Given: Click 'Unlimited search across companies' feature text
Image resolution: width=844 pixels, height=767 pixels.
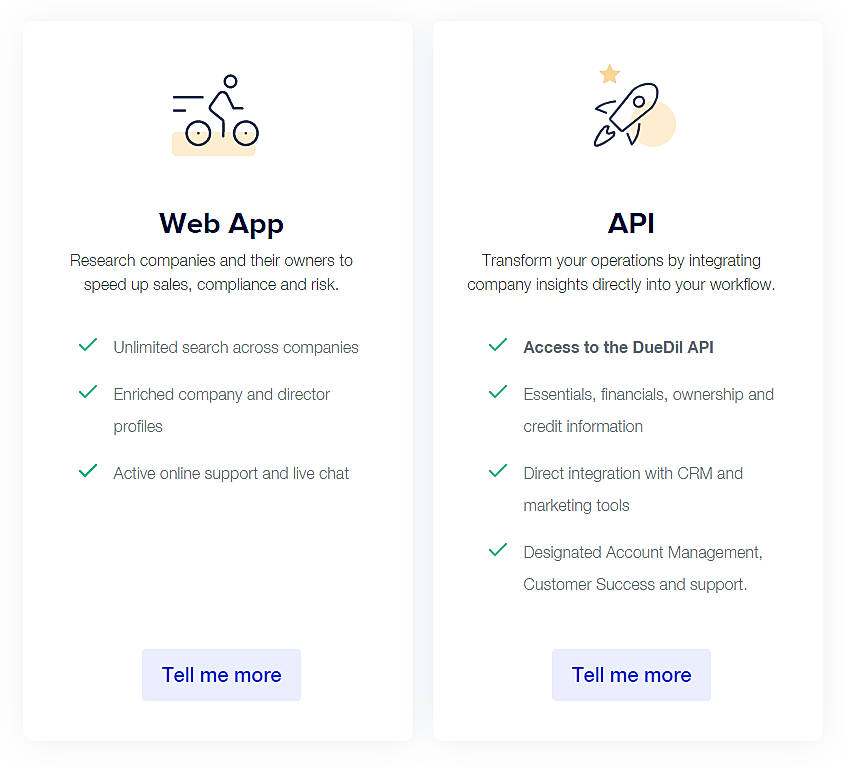Looking at the screenshot, I should 236,347.
